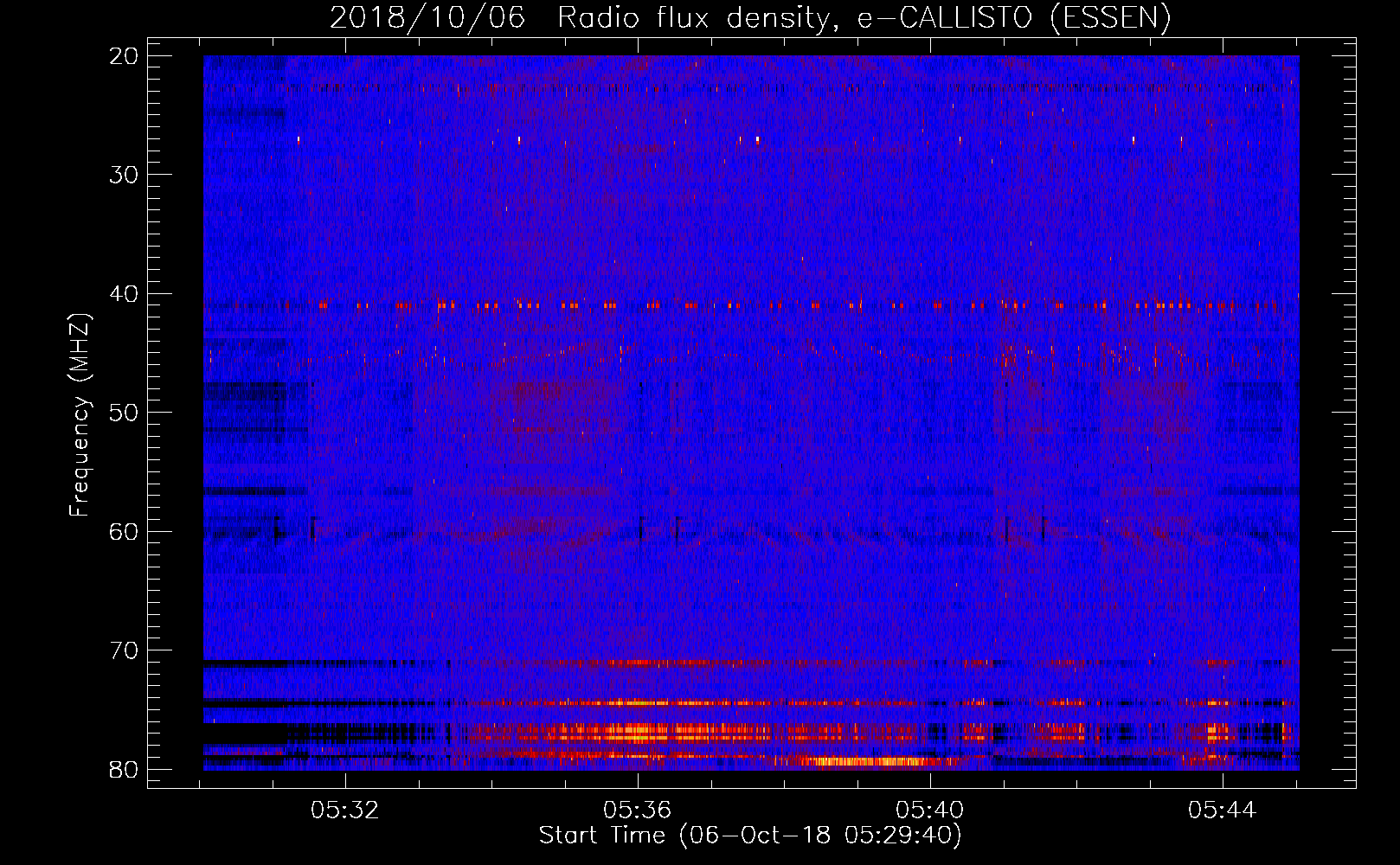Select the date 2018/10/06 in the title

[427, 18]
